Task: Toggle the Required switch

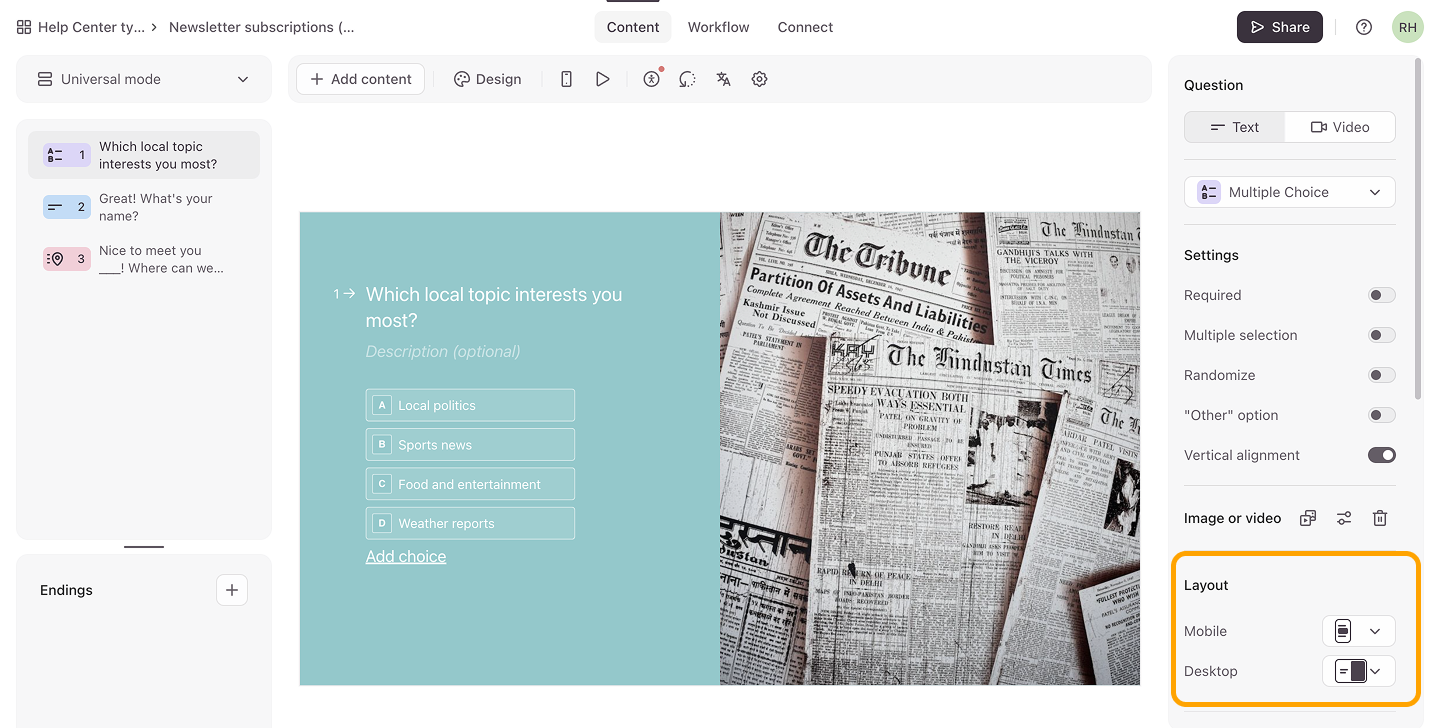Action: [x=1382, y=295]
